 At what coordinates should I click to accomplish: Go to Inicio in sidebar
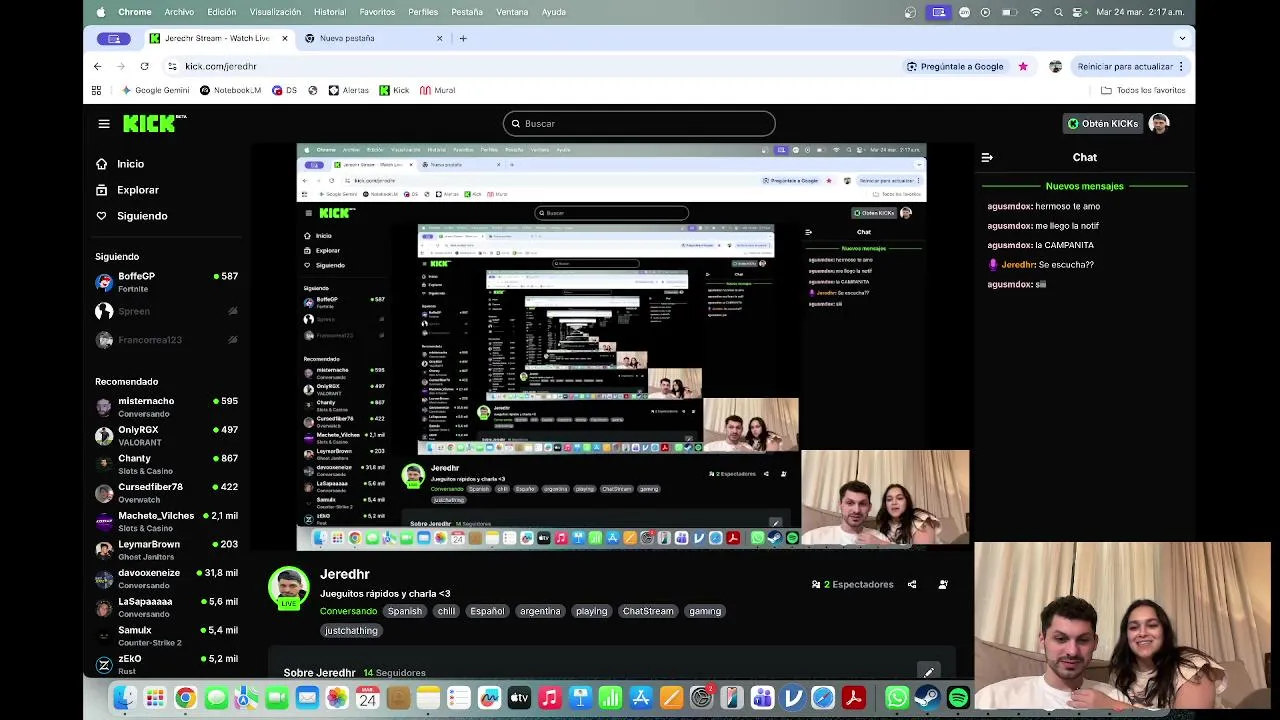130,164
